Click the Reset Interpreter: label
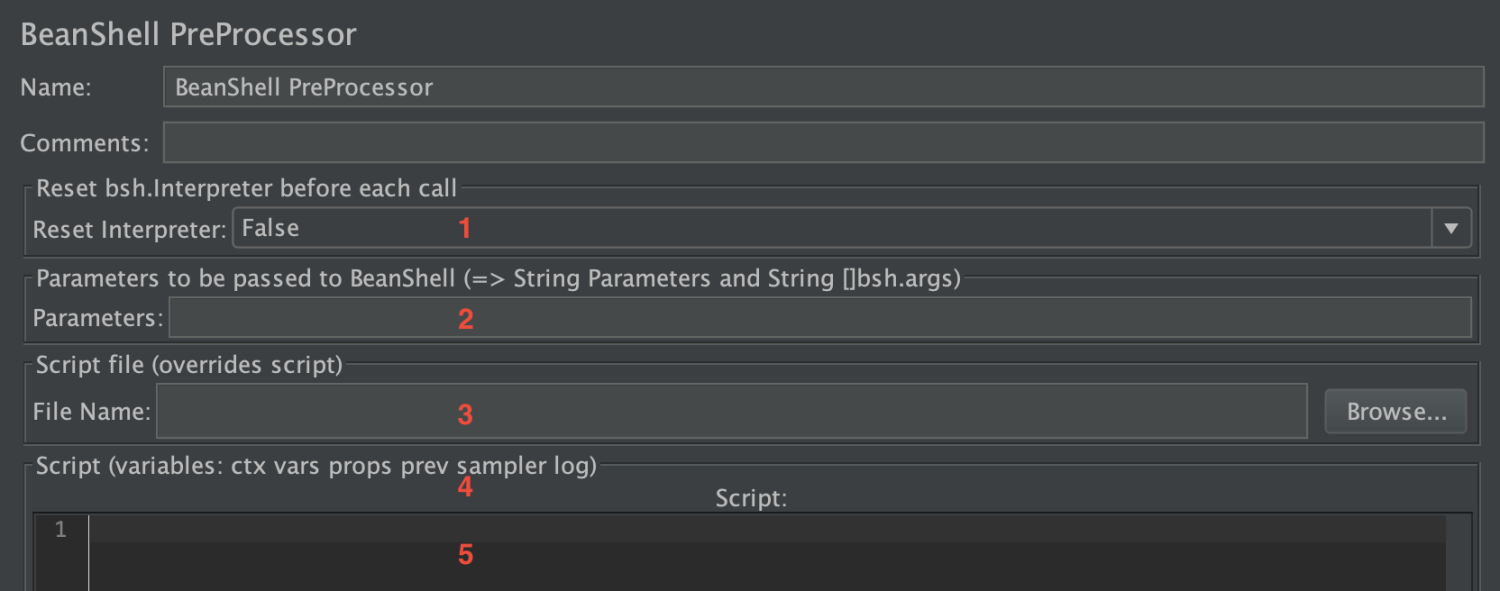The width and height of the screenshot is (1500, 591). pos(130,230)
